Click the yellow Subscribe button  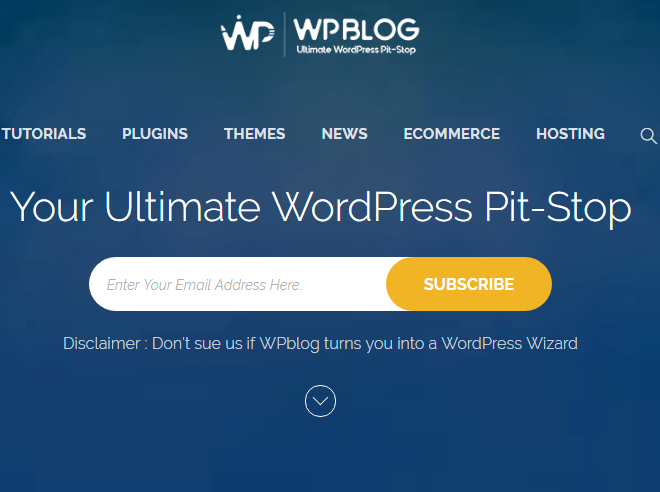coord(469,284)
